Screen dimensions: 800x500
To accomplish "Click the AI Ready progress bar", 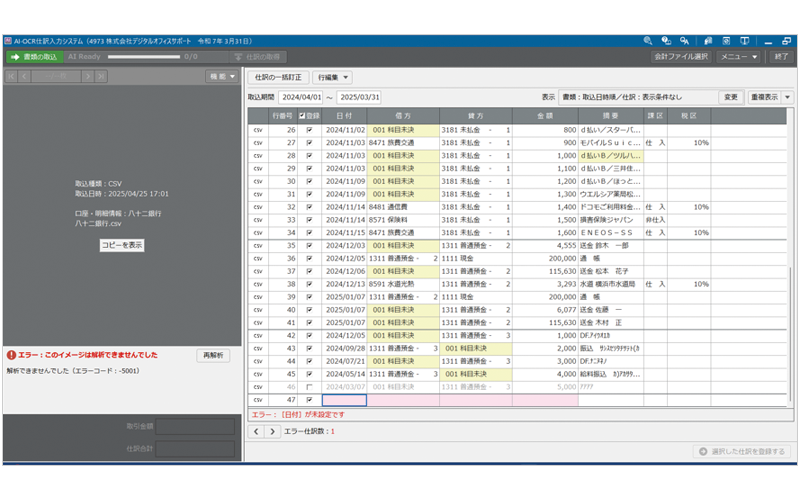I will pyautogui.click(x=150, y=57).
